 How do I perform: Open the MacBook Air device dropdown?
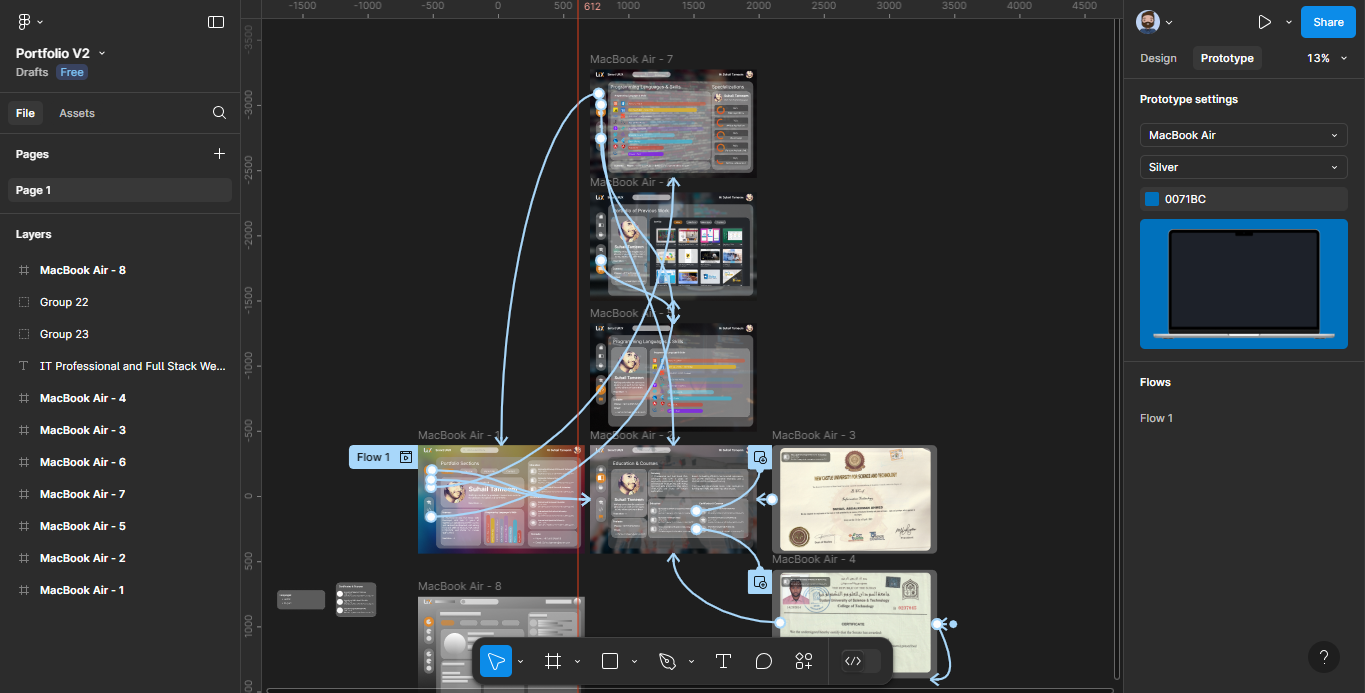point(1243,135)
